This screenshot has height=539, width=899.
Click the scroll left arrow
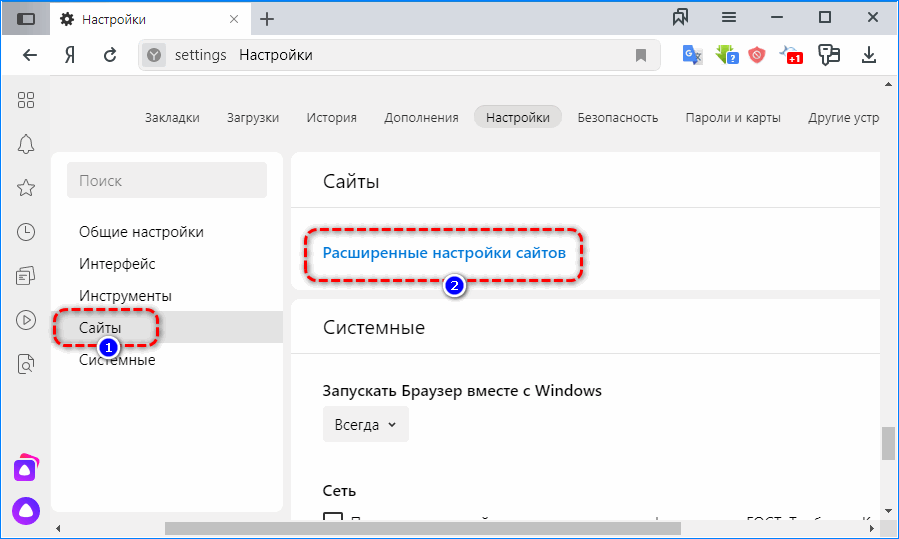58,528
